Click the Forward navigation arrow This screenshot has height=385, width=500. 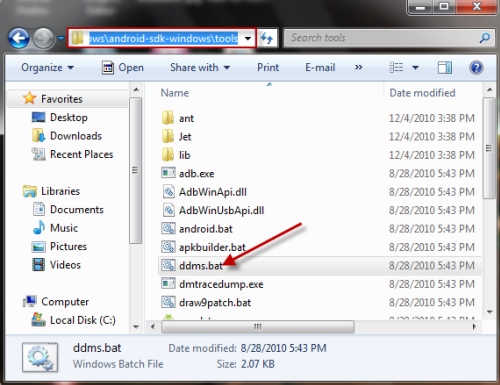click(43, 38)
